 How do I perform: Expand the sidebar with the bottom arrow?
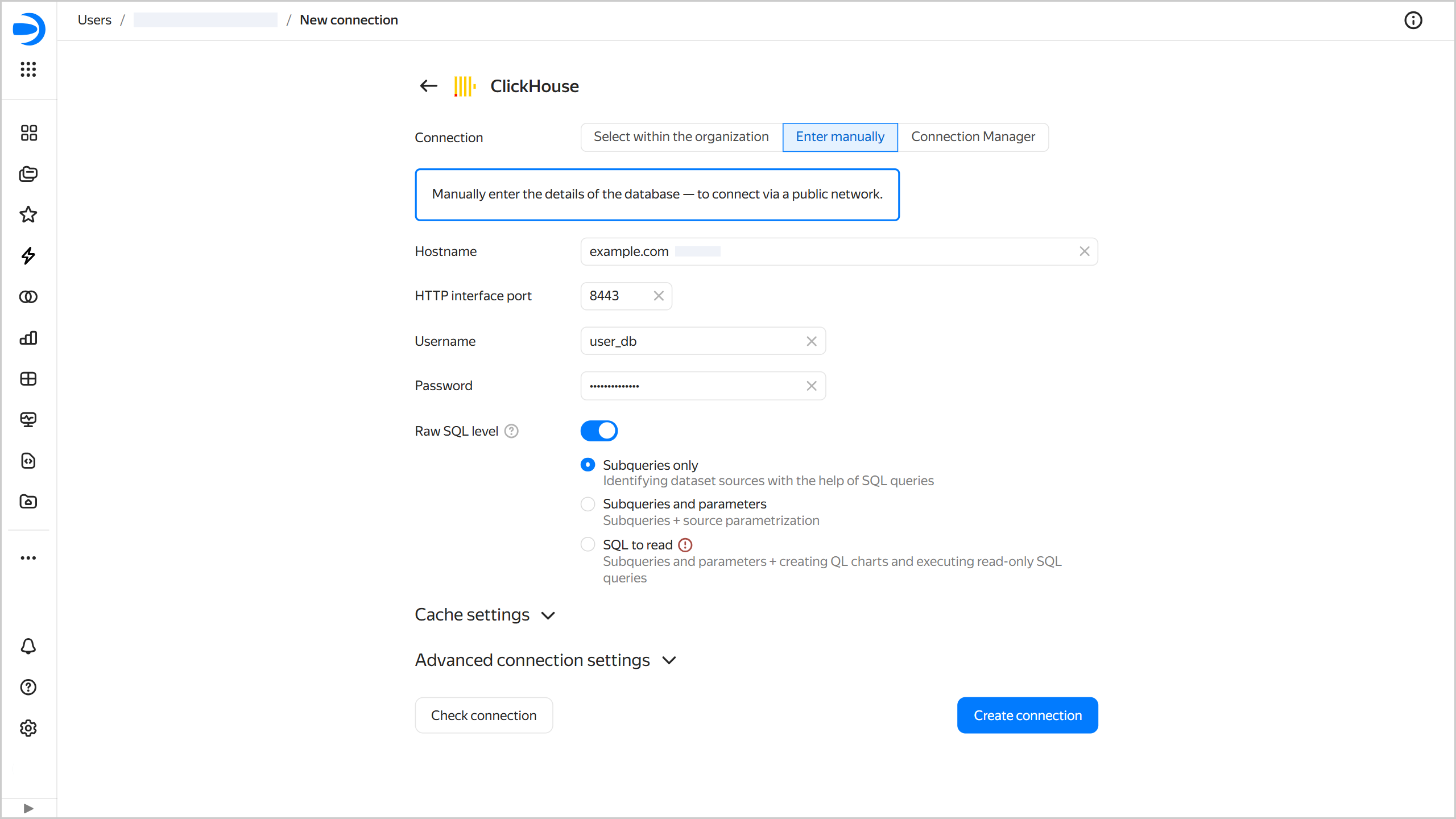(28, 808)
